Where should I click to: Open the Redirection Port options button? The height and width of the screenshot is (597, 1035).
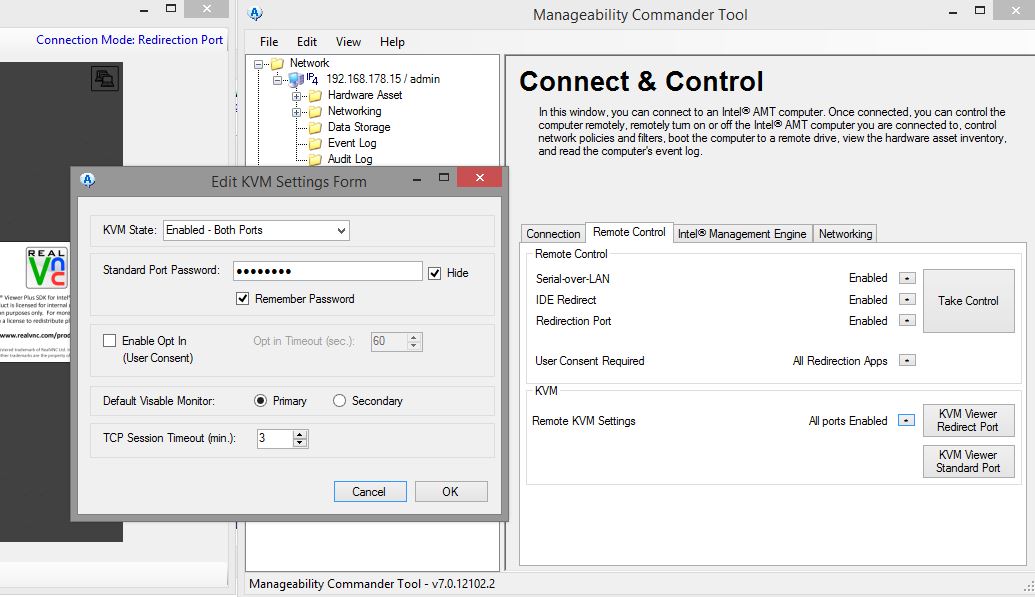click(x=908, y=320)
